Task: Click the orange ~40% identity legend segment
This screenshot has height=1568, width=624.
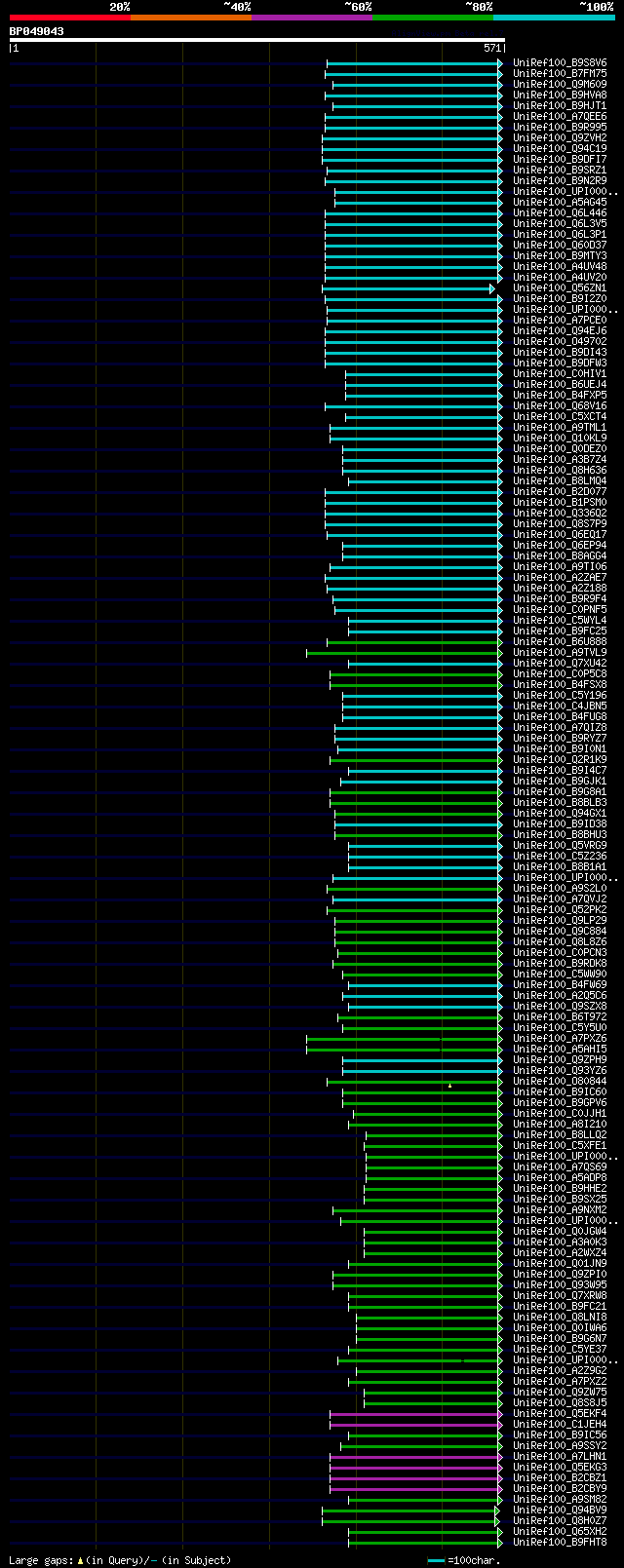Action: pos(191,18)
